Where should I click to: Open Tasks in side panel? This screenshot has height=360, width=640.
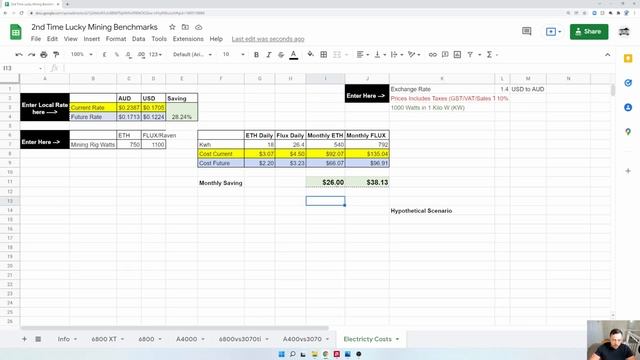tap(628, 83)
